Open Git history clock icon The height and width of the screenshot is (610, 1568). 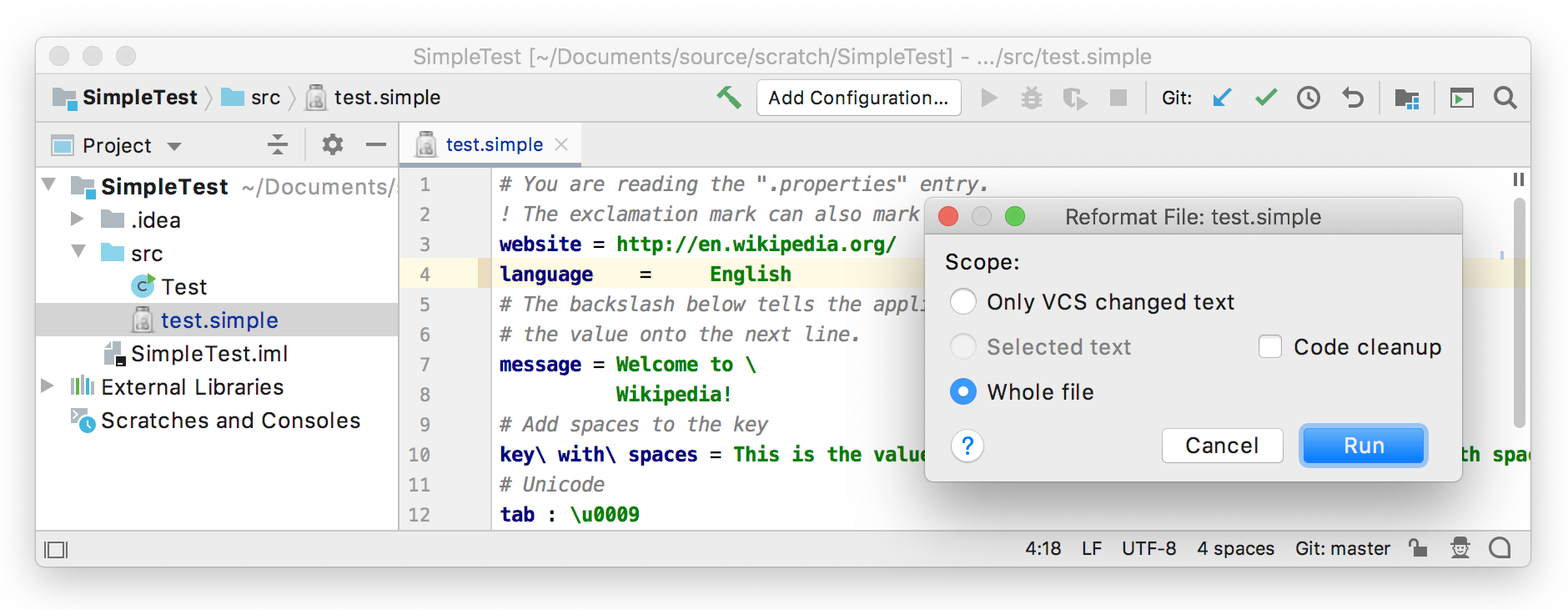pos(1309,98)
